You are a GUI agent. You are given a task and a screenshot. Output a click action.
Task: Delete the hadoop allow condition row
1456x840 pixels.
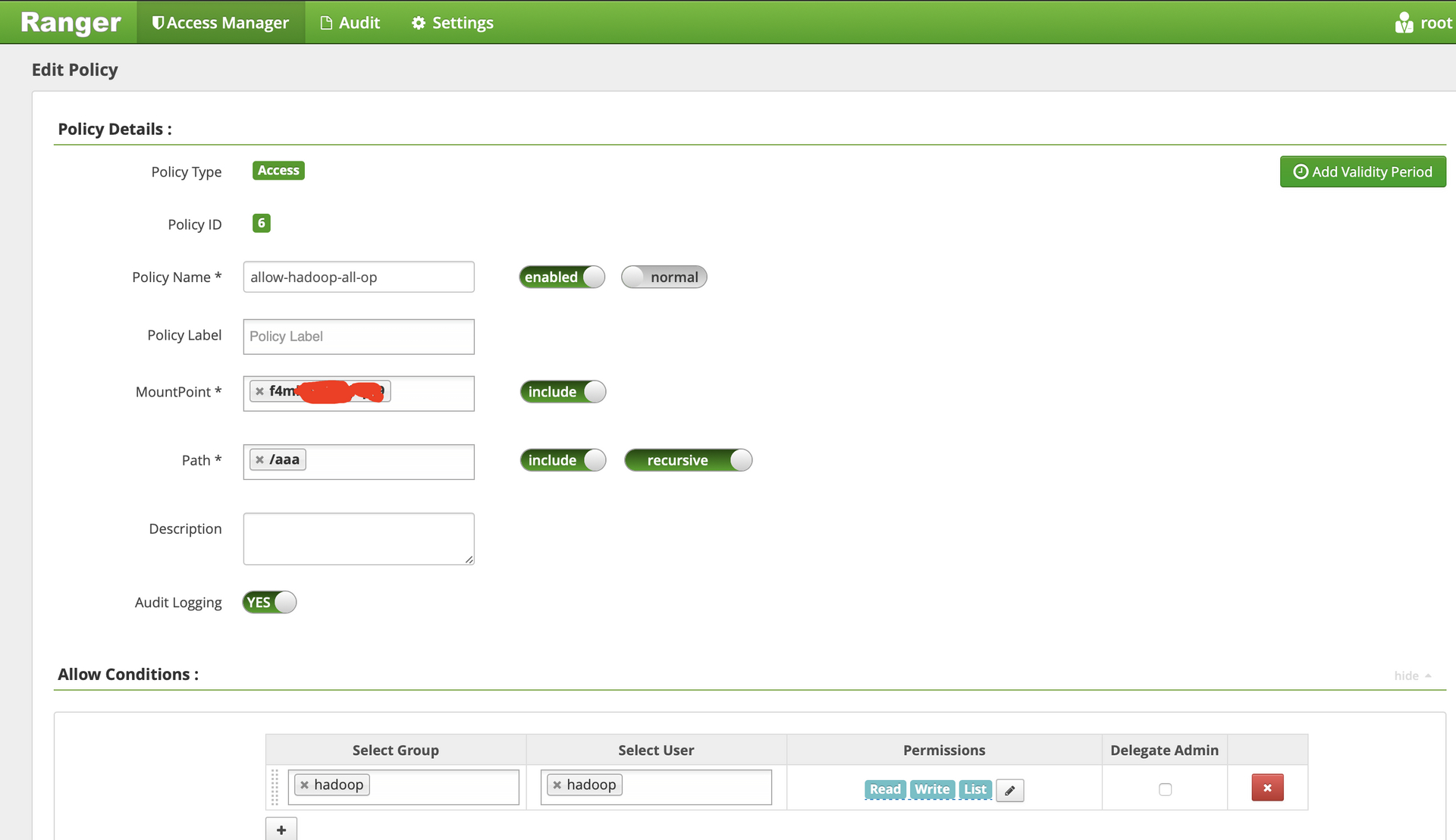click(1267, 788)
